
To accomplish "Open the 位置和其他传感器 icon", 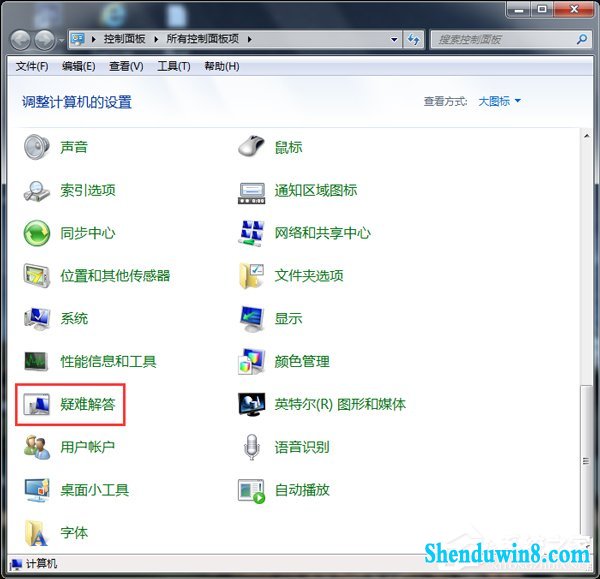I will tap(36, 276).
